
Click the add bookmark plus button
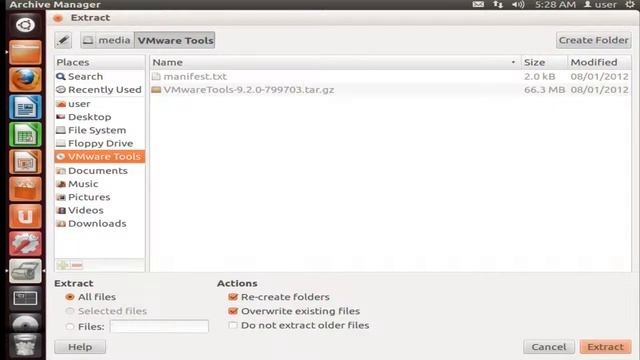click(x=62, y=265)
